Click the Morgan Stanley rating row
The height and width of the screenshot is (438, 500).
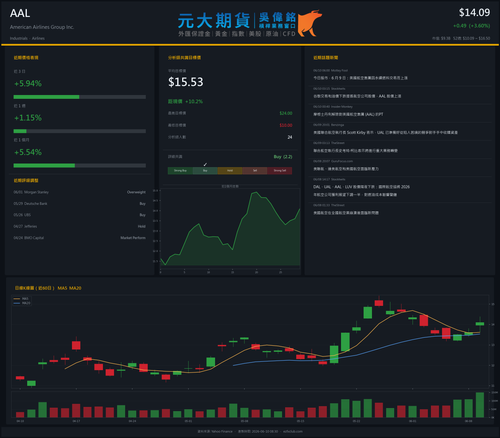[80, 192]
